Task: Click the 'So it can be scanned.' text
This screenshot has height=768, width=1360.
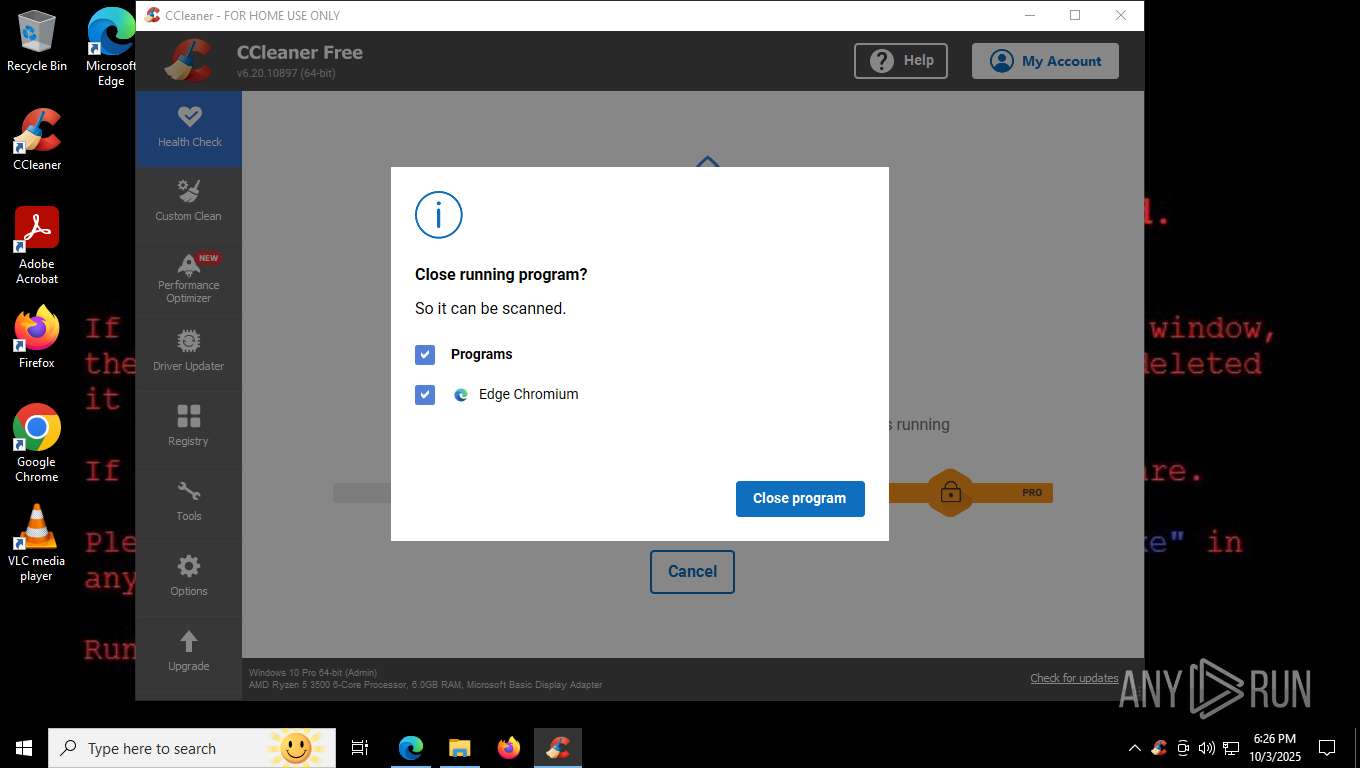Action: coord(490,309)
